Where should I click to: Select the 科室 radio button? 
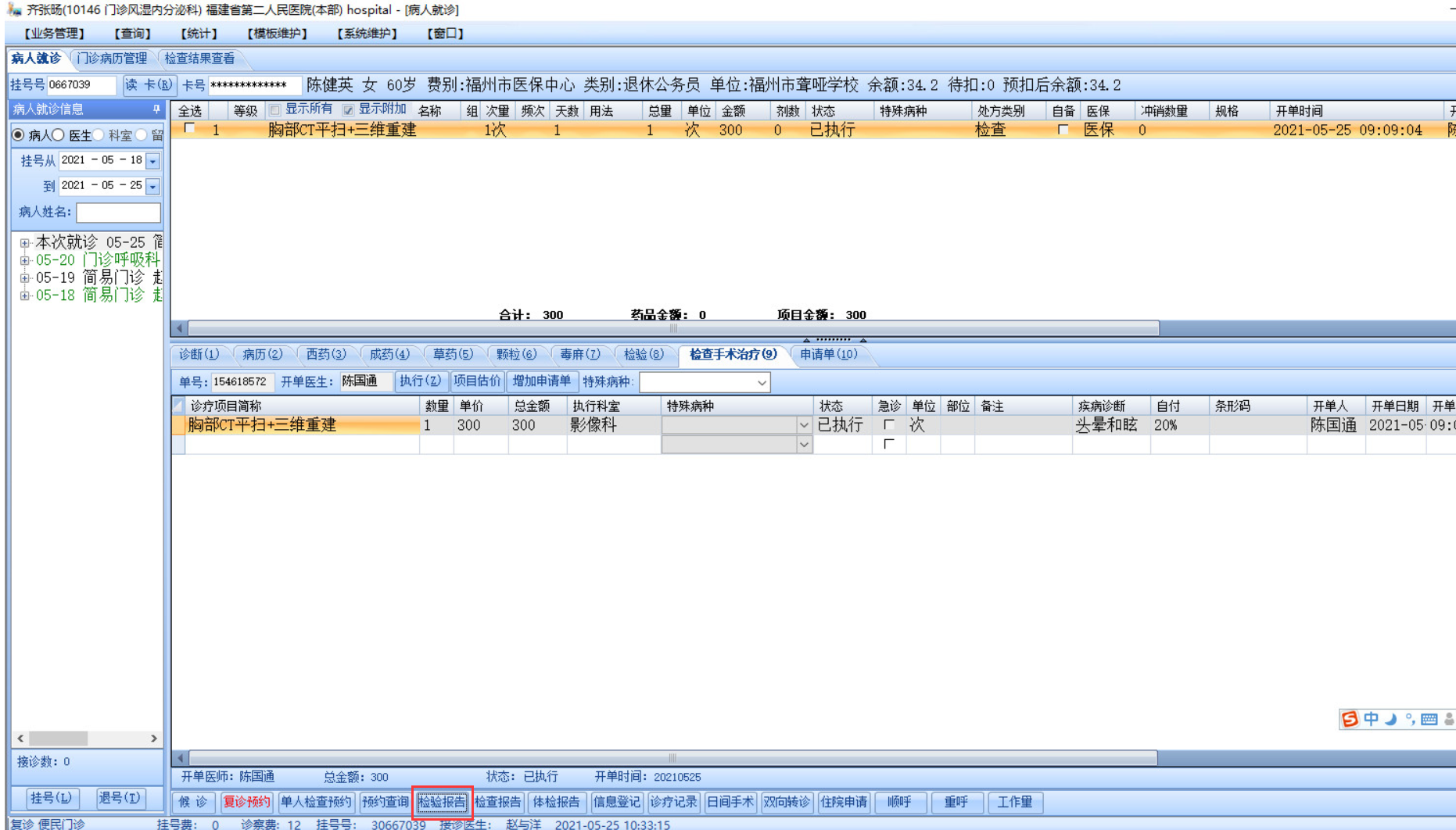pyautogui.click(x=99, y=135)
